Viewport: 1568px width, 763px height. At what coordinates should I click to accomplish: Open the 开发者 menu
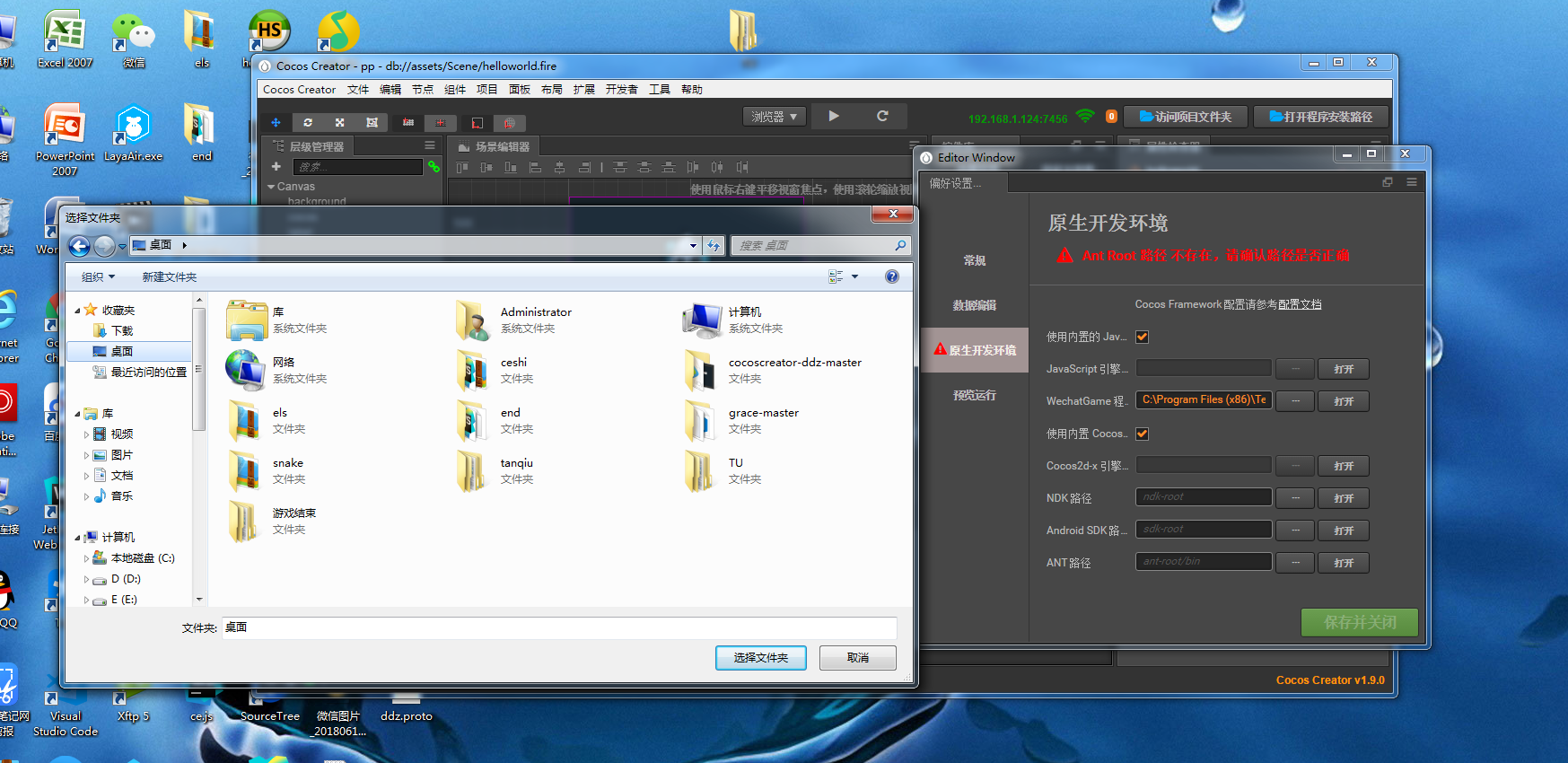621,90
